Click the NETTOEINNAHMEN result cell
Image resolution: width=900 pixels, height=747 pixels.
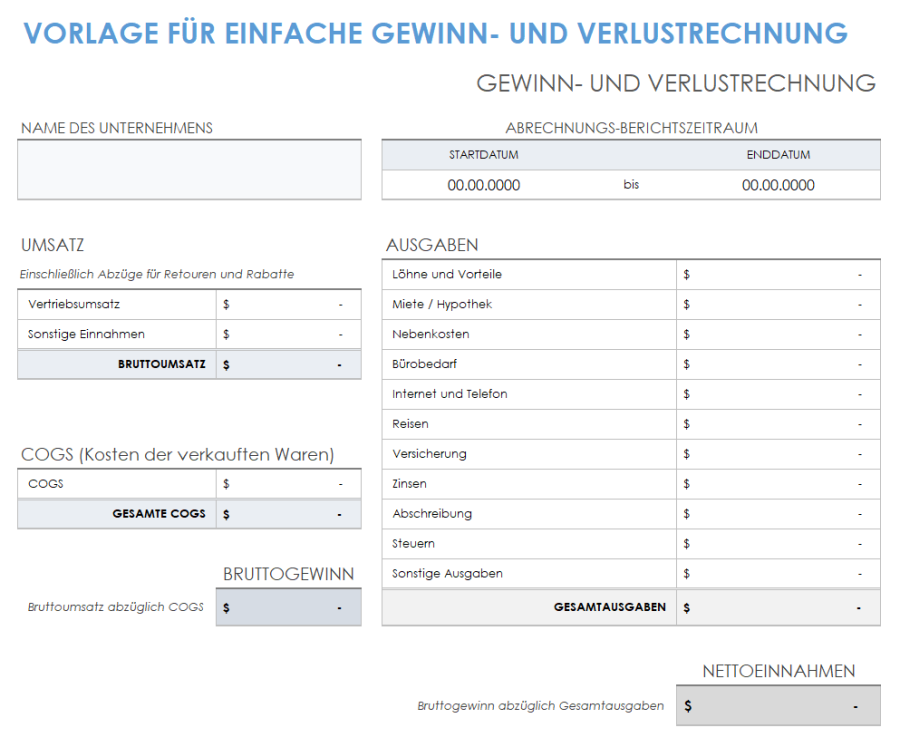(778, 705)
